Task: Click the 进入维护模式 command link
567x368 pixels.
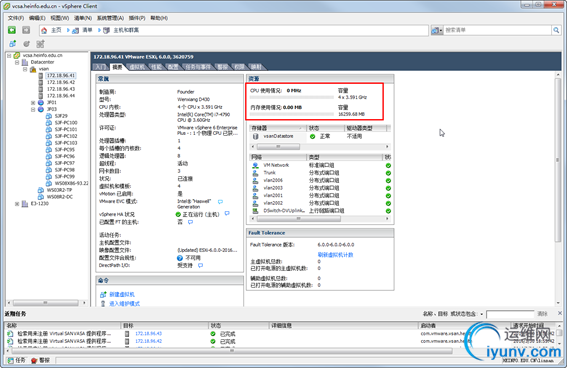Action: coord(124,304)
